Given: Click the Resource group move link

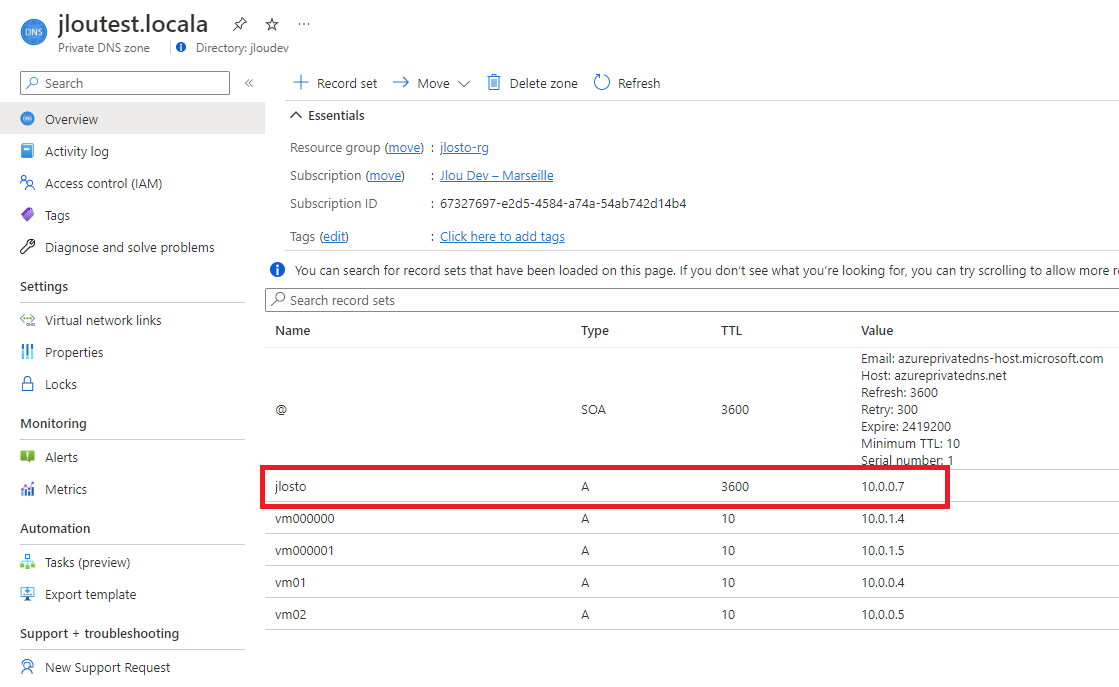Looking at the screenshot, I should click(405, 148).
